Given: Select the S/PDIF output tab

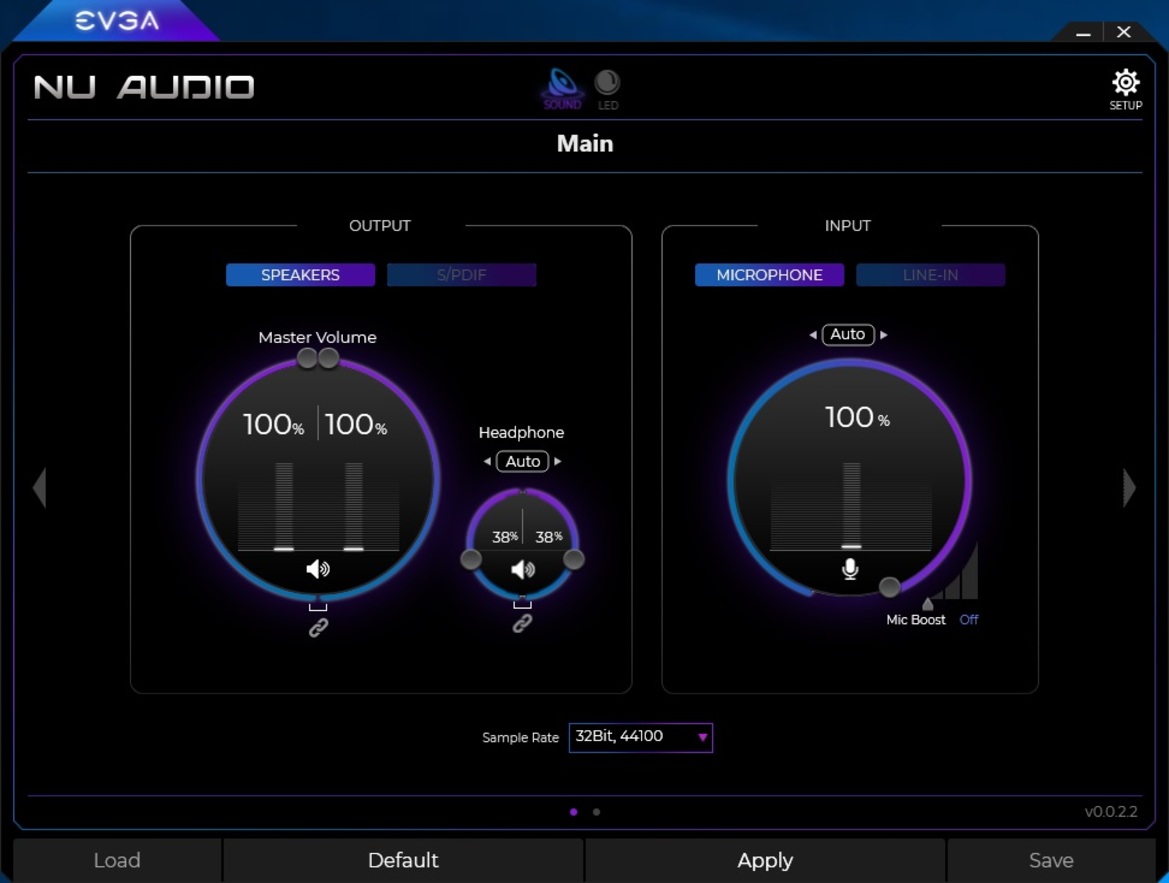Looking at the screenshot, I should (461, 274).
